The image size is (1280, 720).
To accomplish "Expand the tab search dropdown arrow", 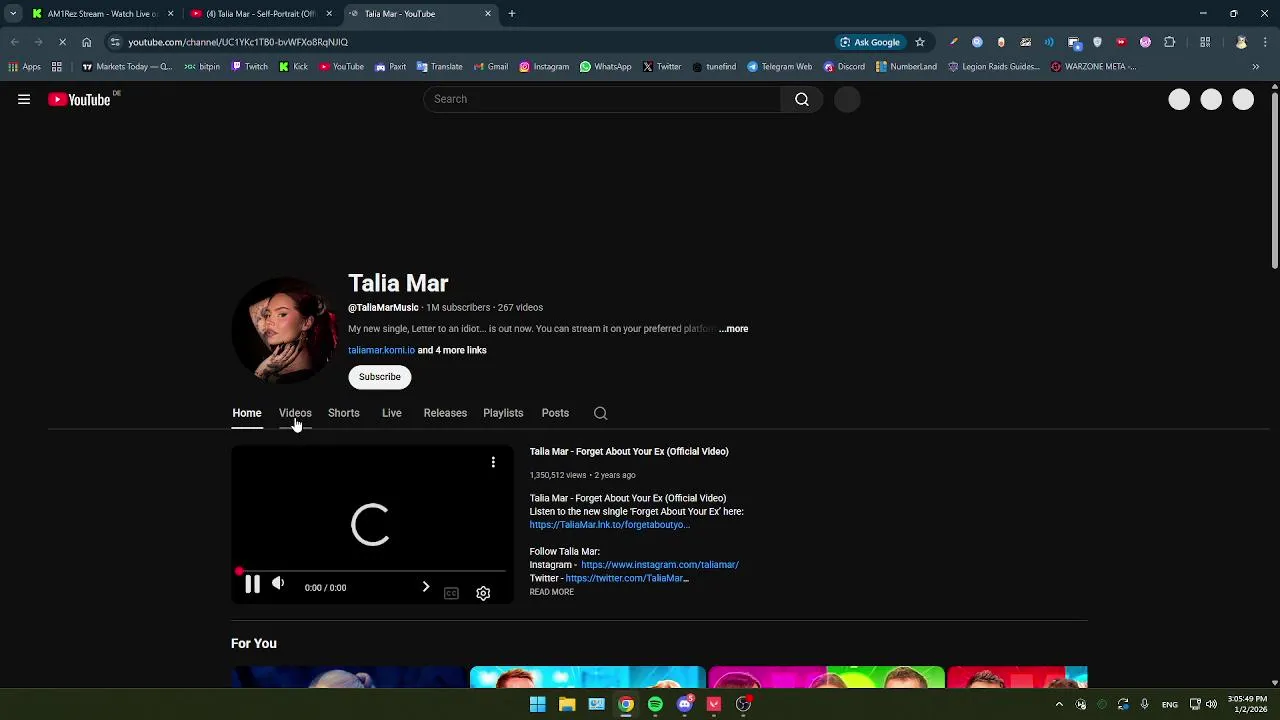I will (13, 13).
